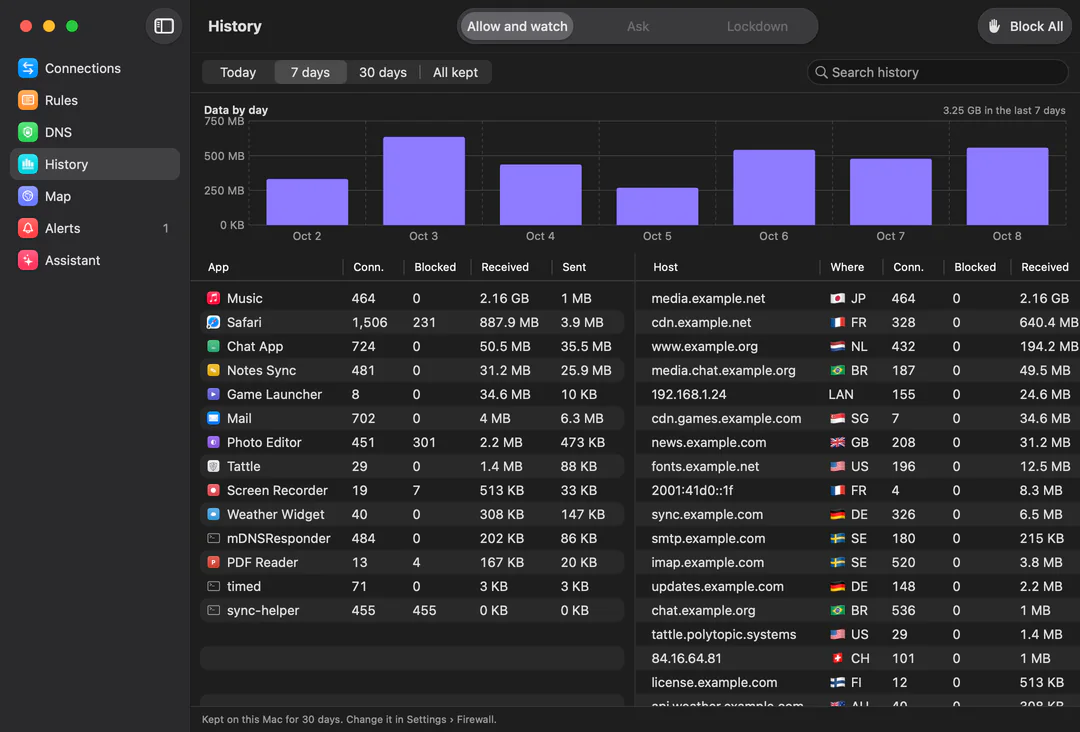Toggle the sidebar visibility button
The width and height of the screenshot is (1080, 732).
click(x=164, y=26)
